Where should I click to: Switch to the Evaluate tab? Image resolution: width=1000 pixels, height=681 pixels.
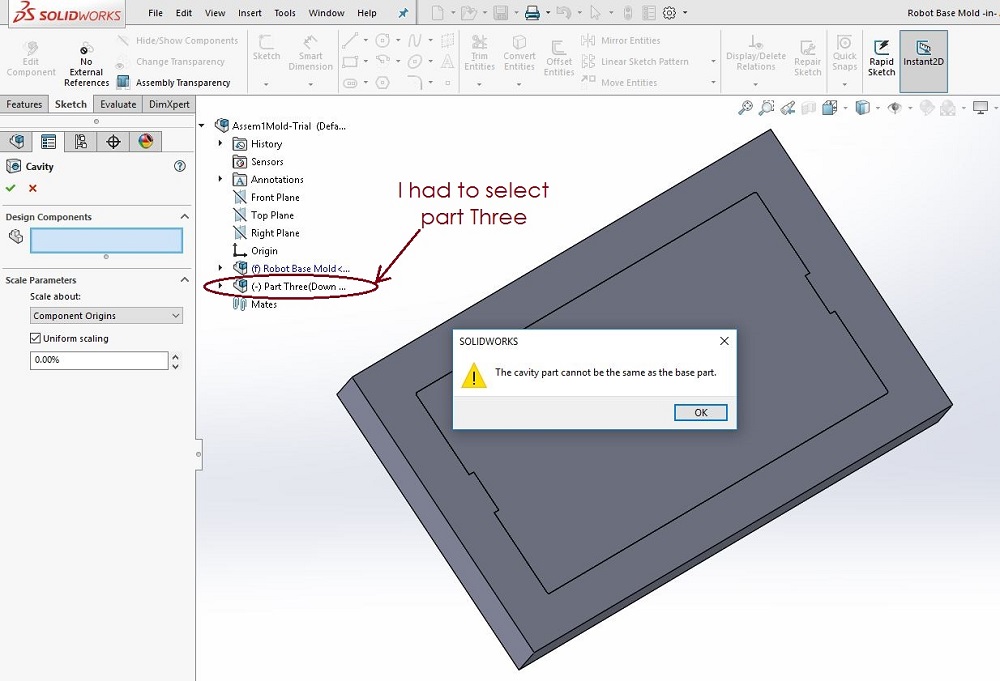[118, 104]
